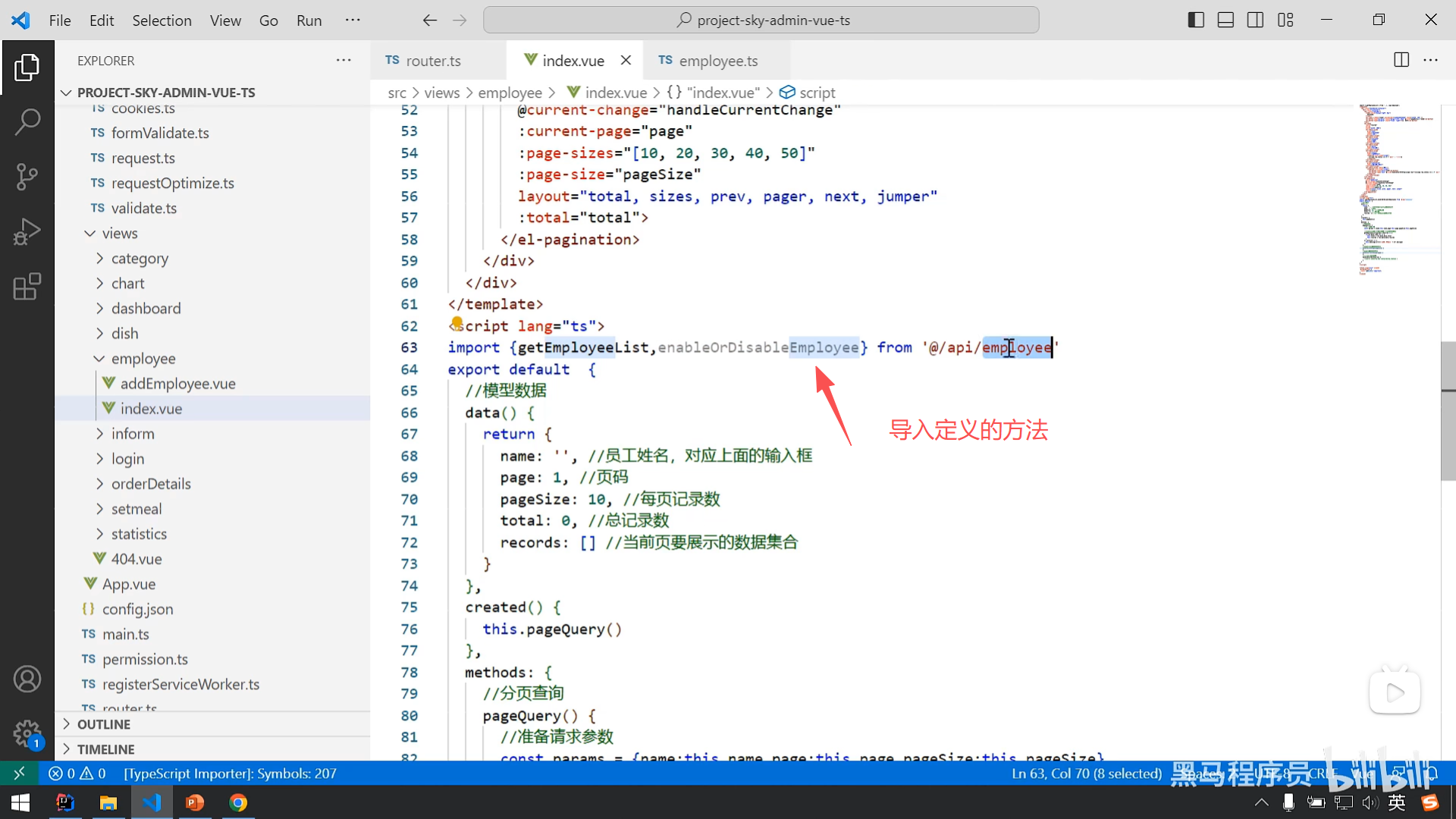Open the Accounts menu icon

27,679
